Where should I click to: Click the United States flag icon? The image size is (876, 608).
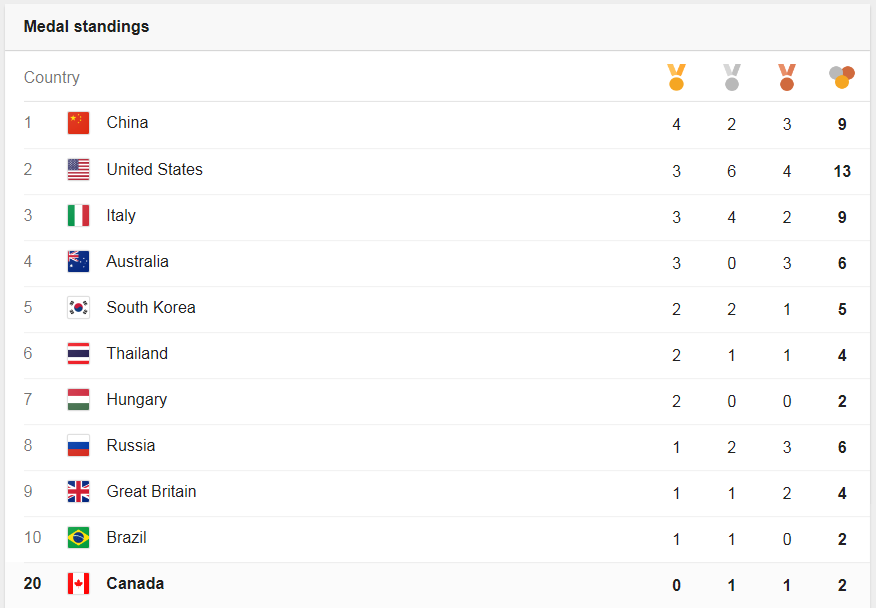click(78, 169)
